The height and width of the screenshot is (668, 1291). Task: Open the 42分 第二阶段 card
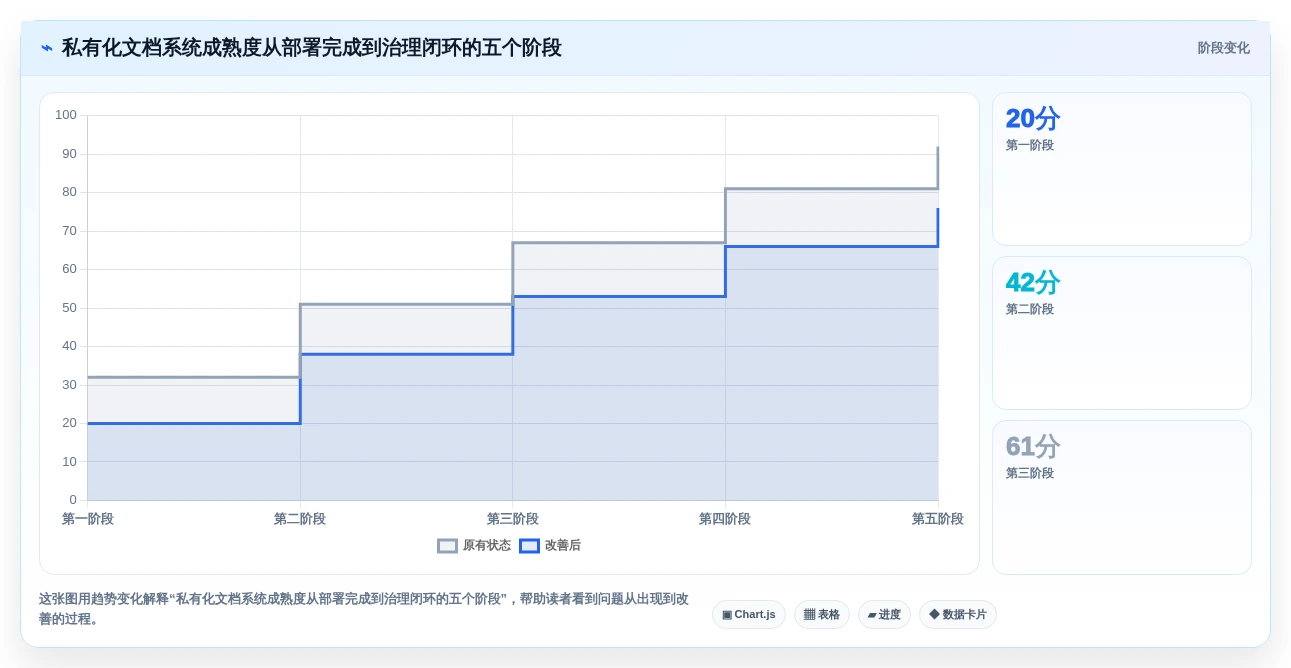click(1121, 333)
